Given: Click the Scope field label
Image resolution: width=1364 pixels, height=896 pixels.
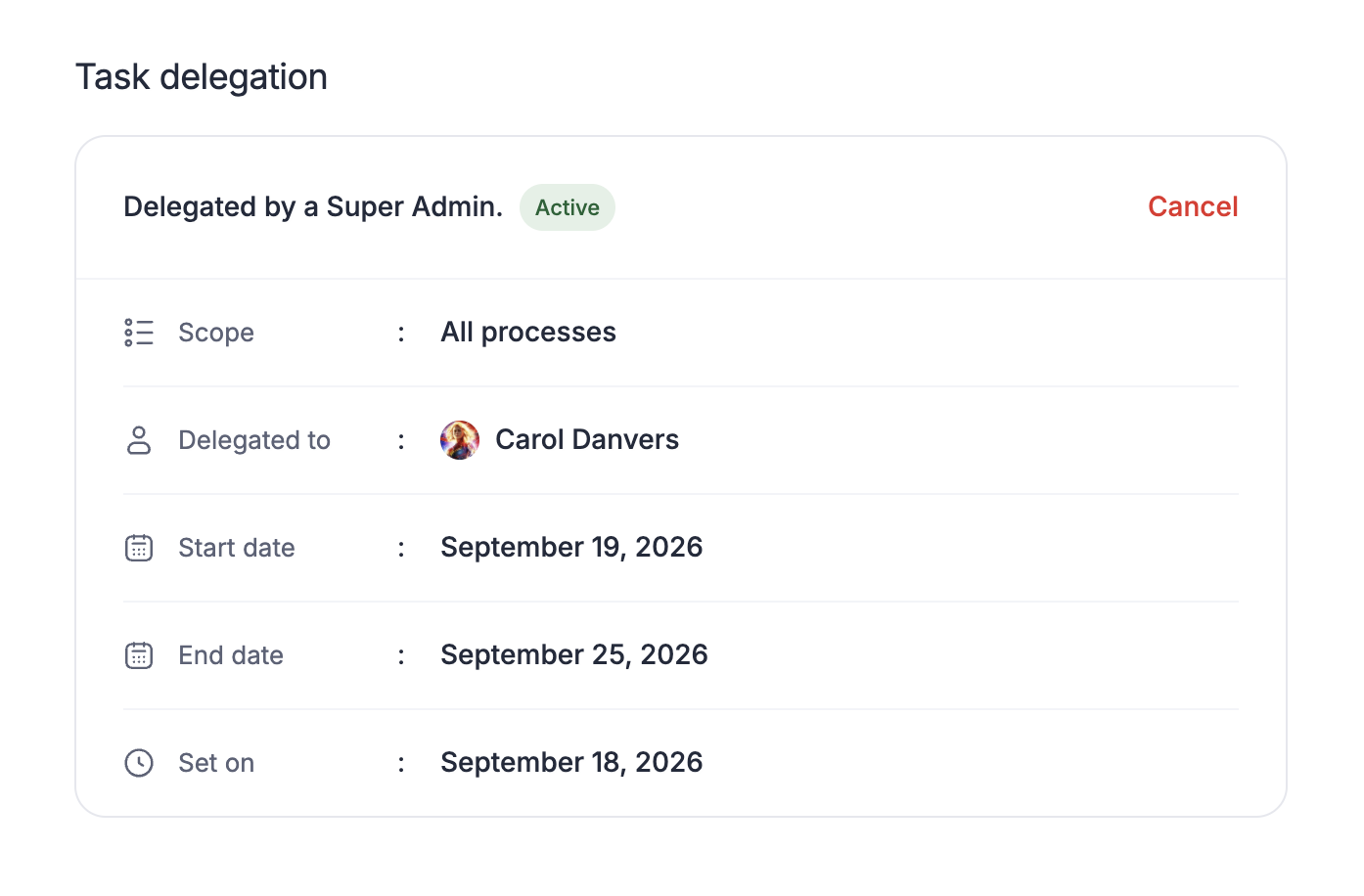Looking at the screenshot, I should (216, 334).
